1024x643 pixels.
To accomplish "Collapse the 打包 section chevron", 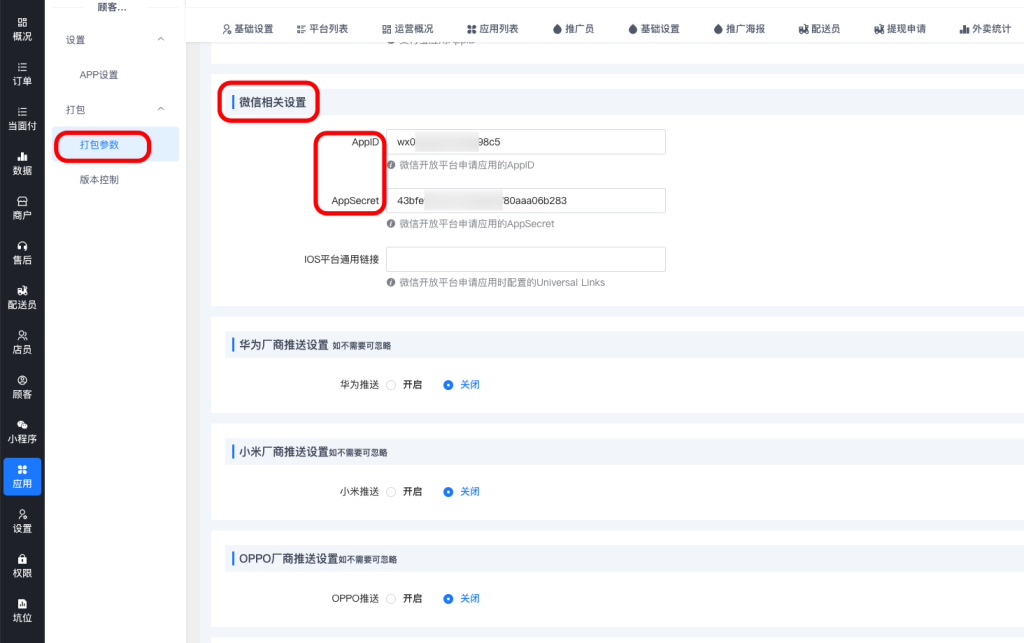I will click(161, 109).
